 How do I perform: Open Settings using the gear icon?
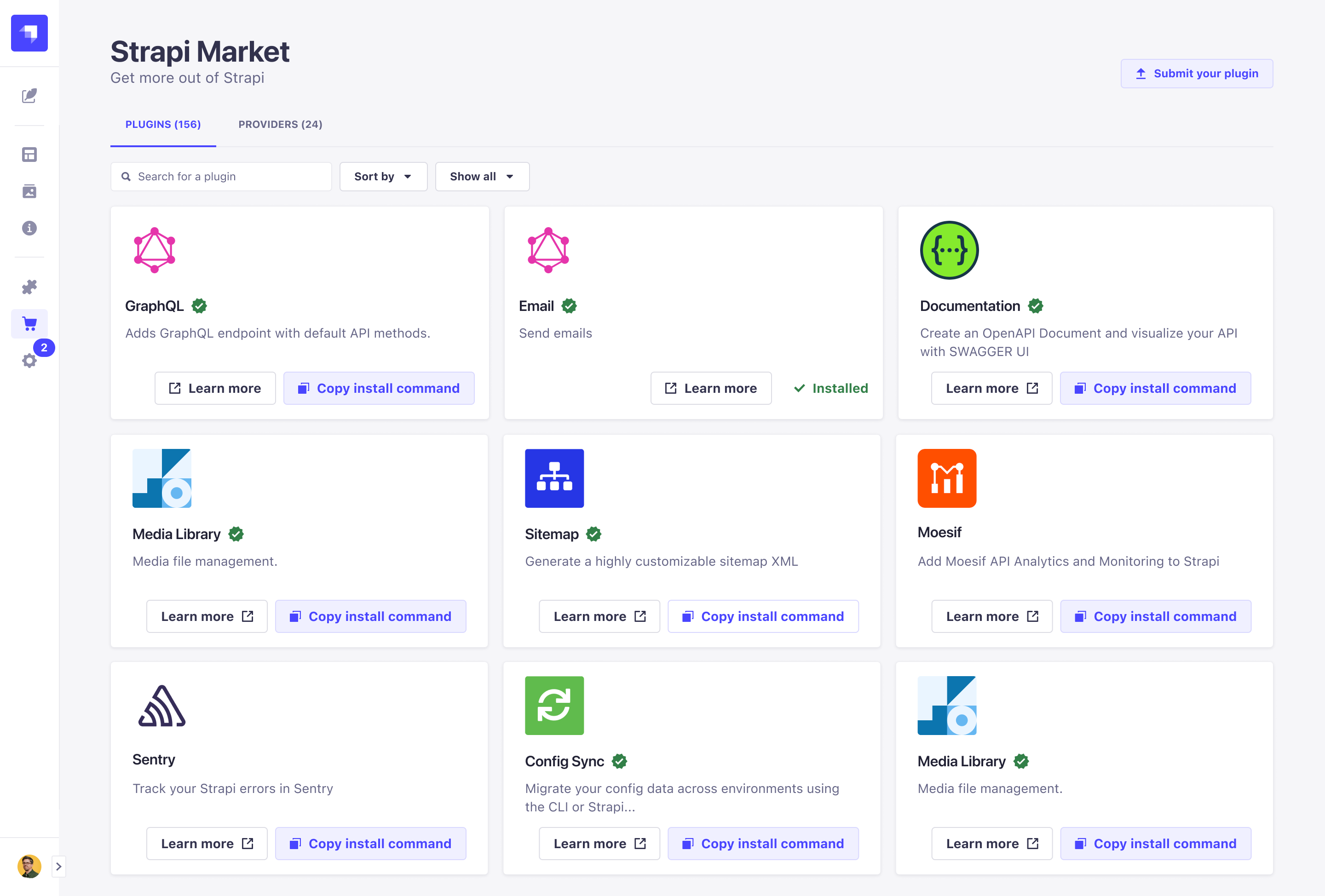29,360
